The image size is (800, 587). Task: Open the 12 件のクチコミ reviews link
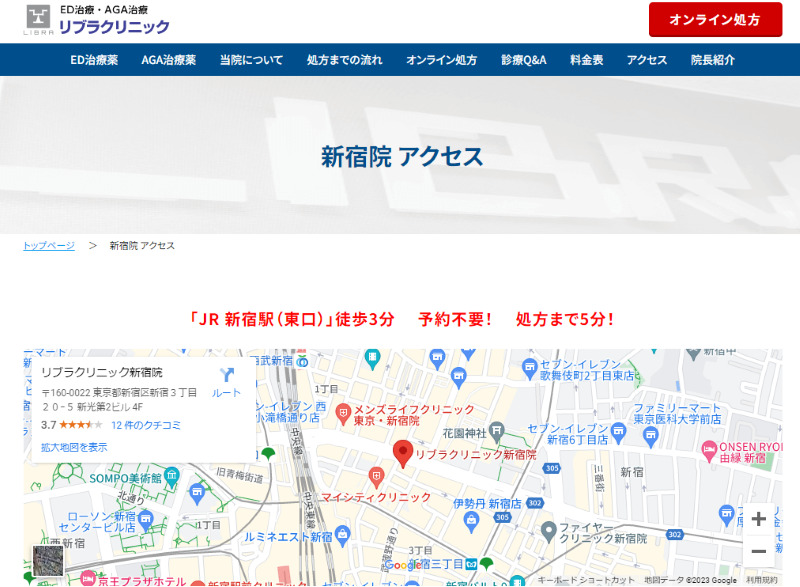146,425
